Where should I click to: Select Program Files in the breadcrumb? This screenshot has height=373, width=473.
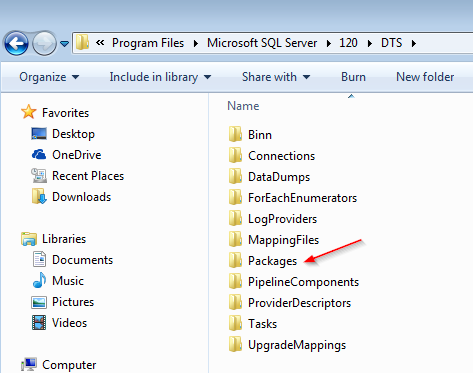(148, 43)
